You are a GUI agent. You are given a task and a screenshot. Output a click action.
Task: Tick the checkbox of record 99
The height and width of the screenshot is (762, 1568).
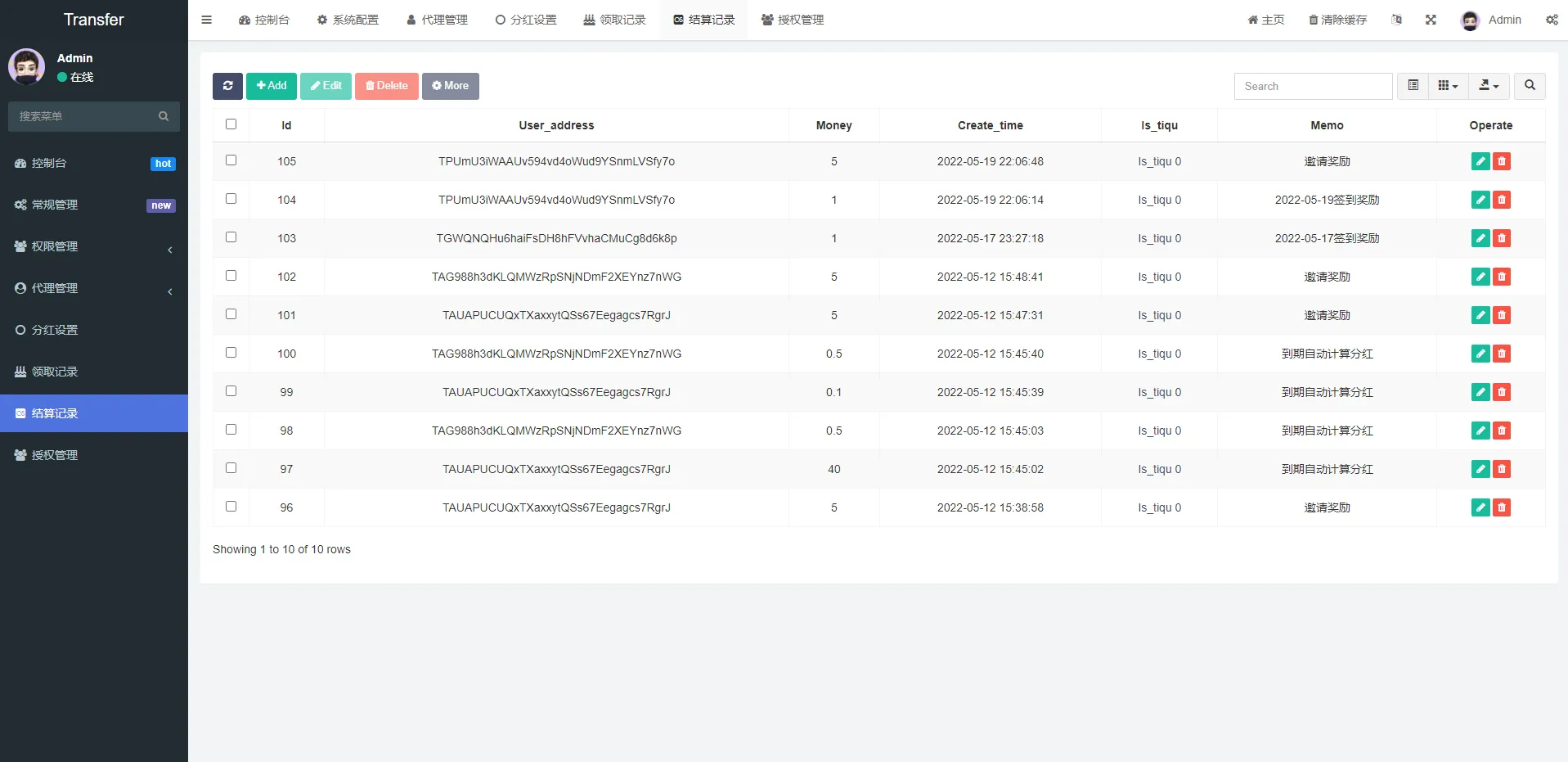click(231, 390)
